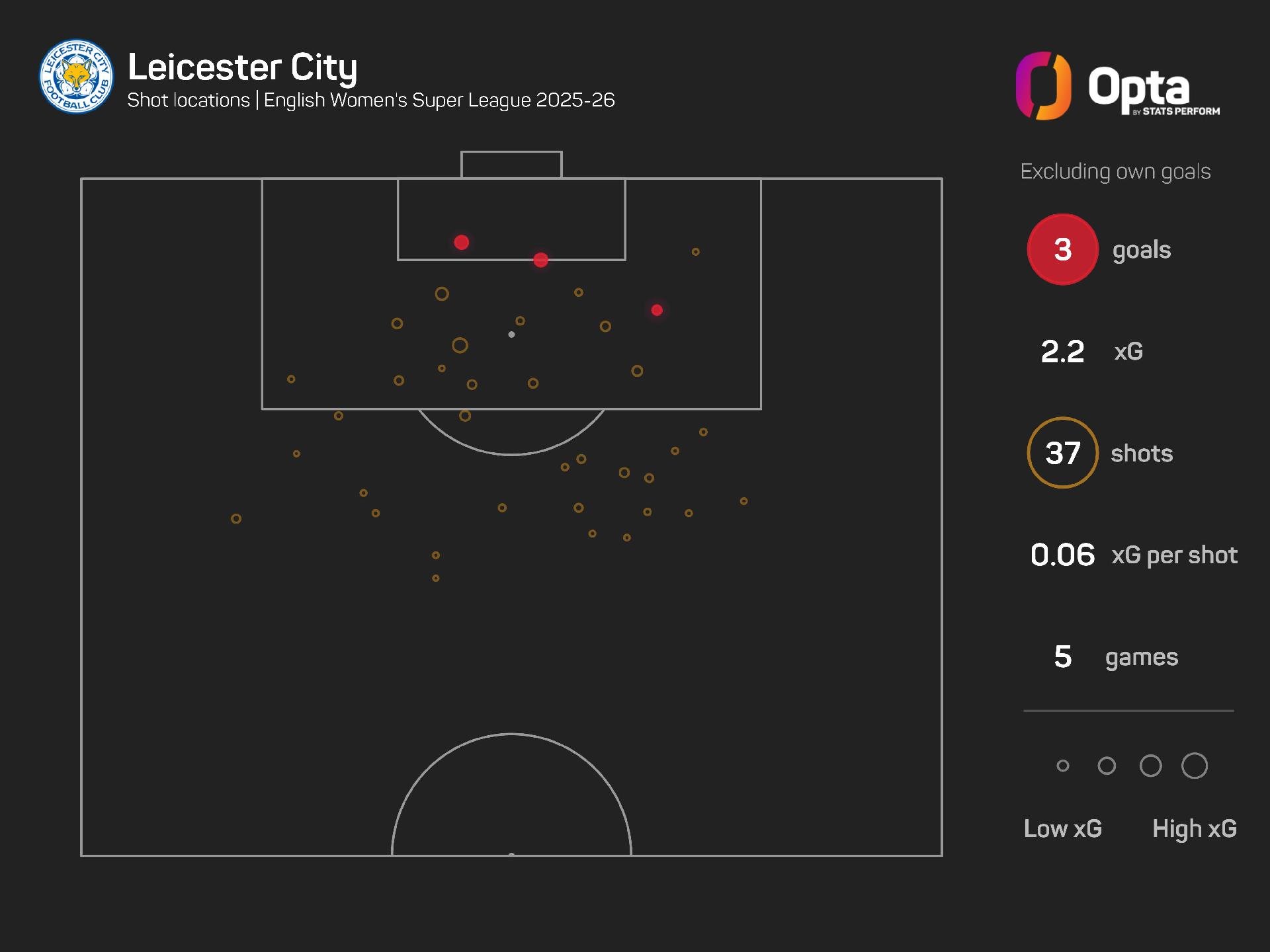1270x952 pixels.
Task: Select the red circle showing 3 goals
Action: pos(1062,249)
